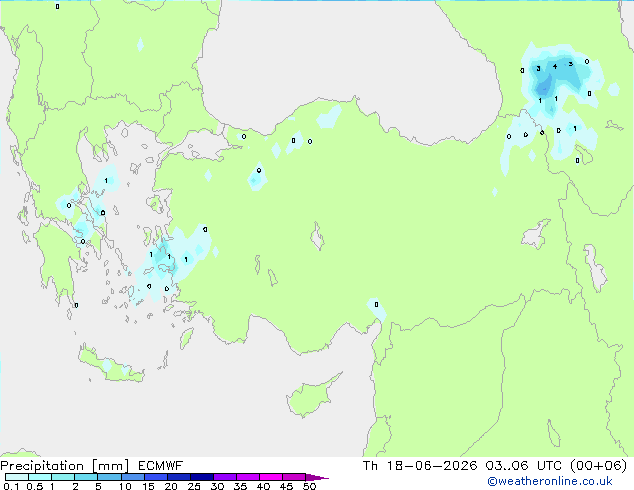Click the legend tick label 50
Image resolution: width=634 pixels, height=490 pixels.
point(310,486)
